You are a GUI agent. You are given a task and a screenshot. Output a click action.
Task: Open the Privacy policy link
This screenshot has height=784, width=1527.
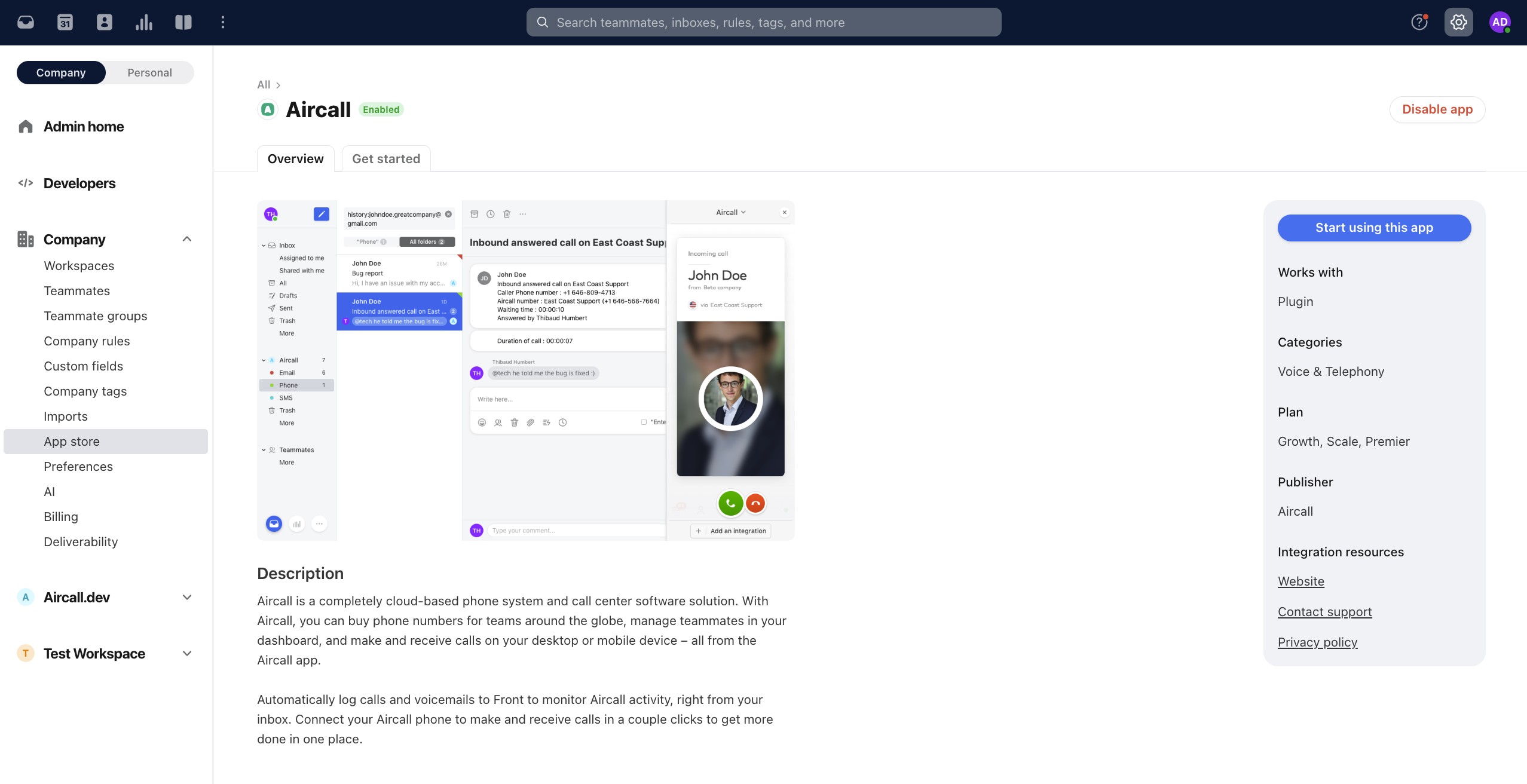(x=1317, y=642)
